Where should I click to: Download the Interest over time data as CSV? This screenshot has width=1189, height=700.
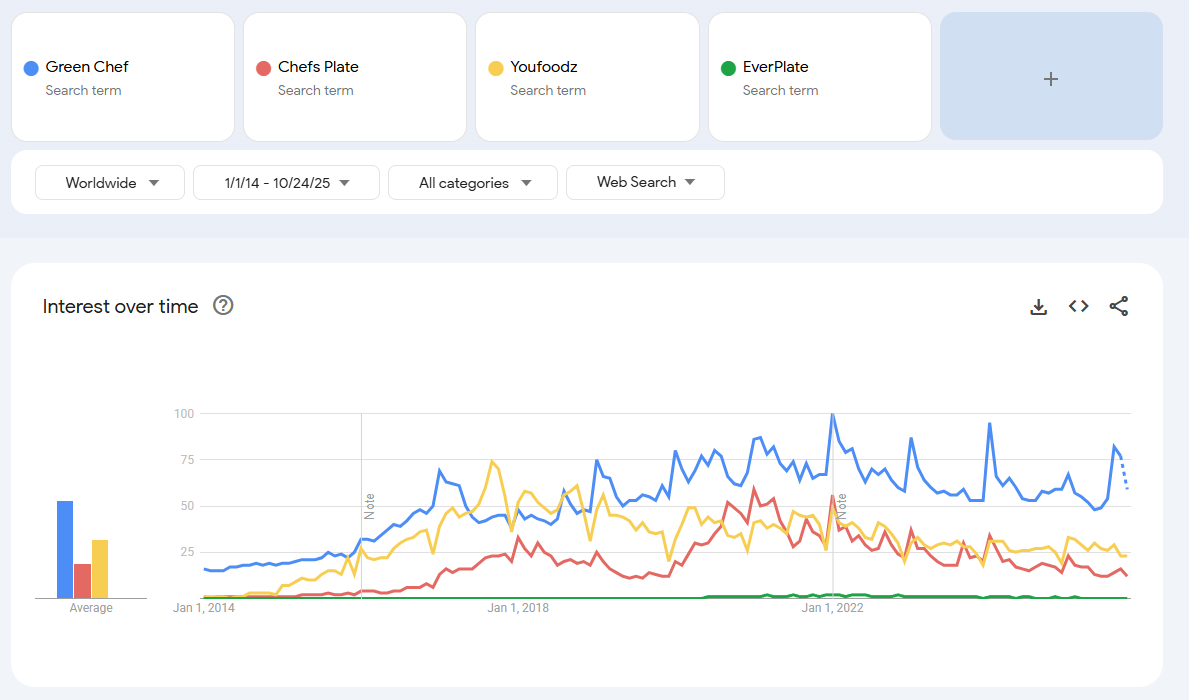(1038, 307)
